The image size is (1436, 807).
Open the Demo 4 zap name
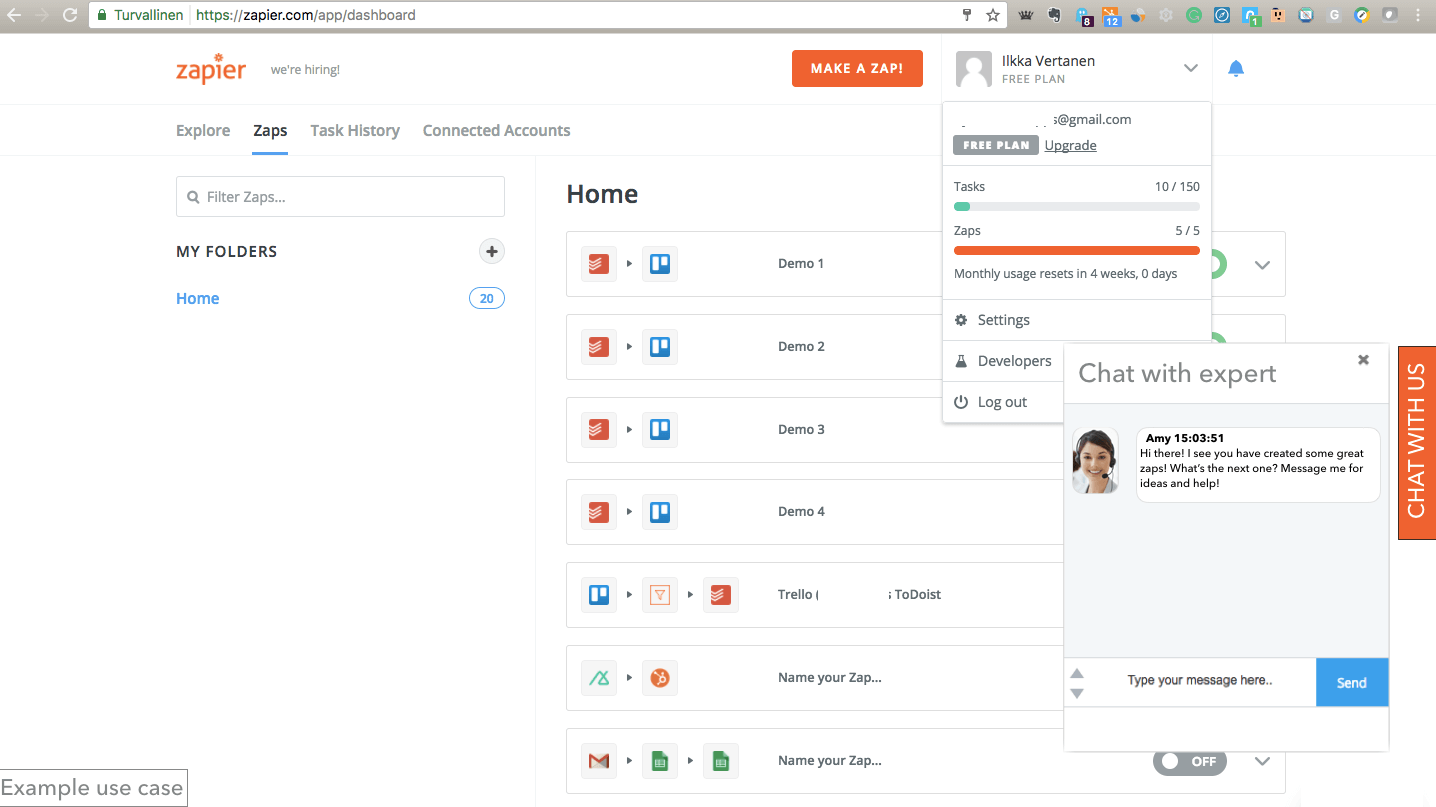801,511
